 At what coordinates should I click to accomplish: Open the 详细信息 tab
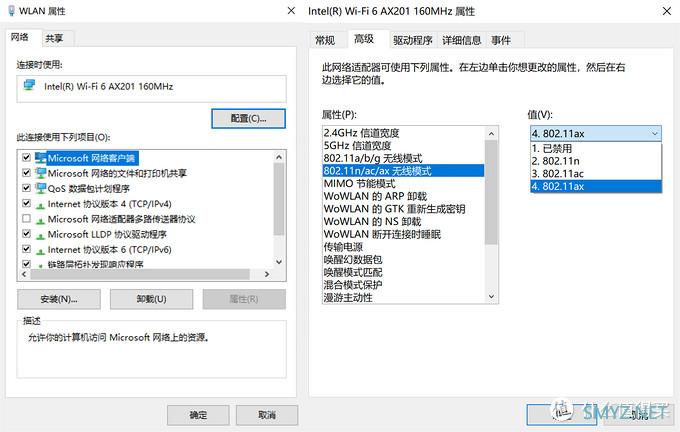(x=462, y=40)
